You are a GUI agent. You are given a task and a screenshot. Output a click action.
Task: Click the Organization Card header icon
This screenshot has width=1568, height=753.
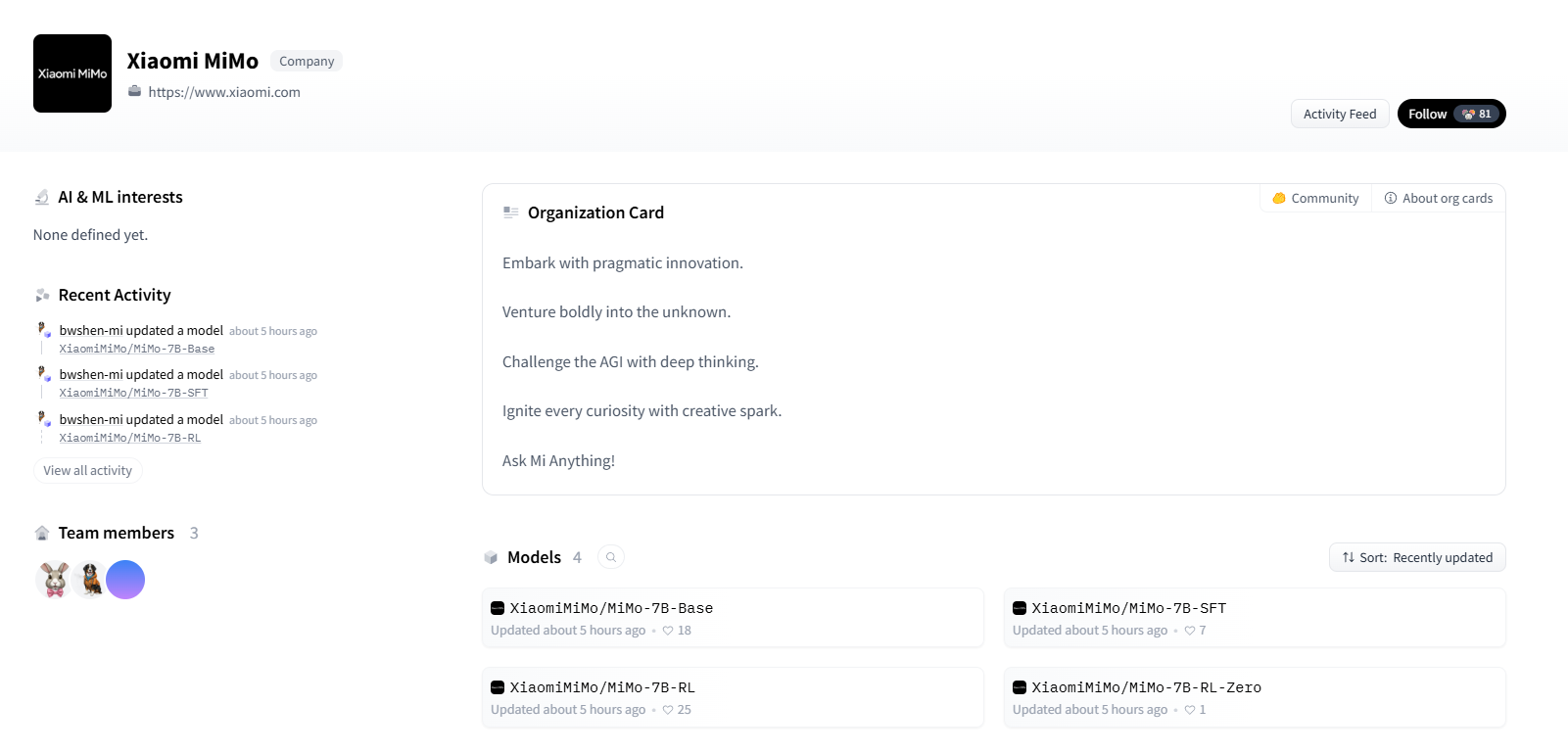tap(511, 212)
